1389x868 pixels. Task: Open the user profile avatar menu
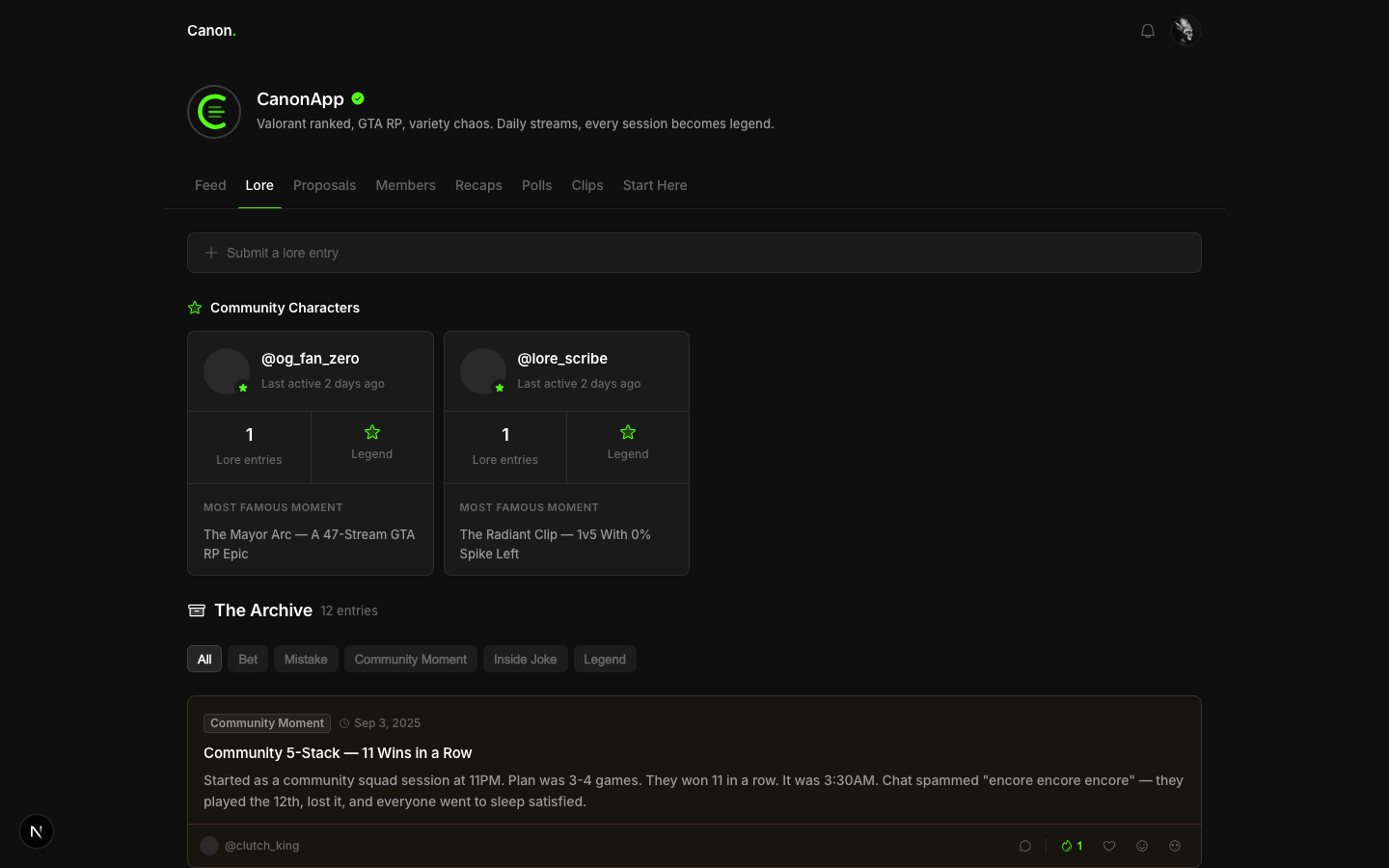[x=1185, y=31]
